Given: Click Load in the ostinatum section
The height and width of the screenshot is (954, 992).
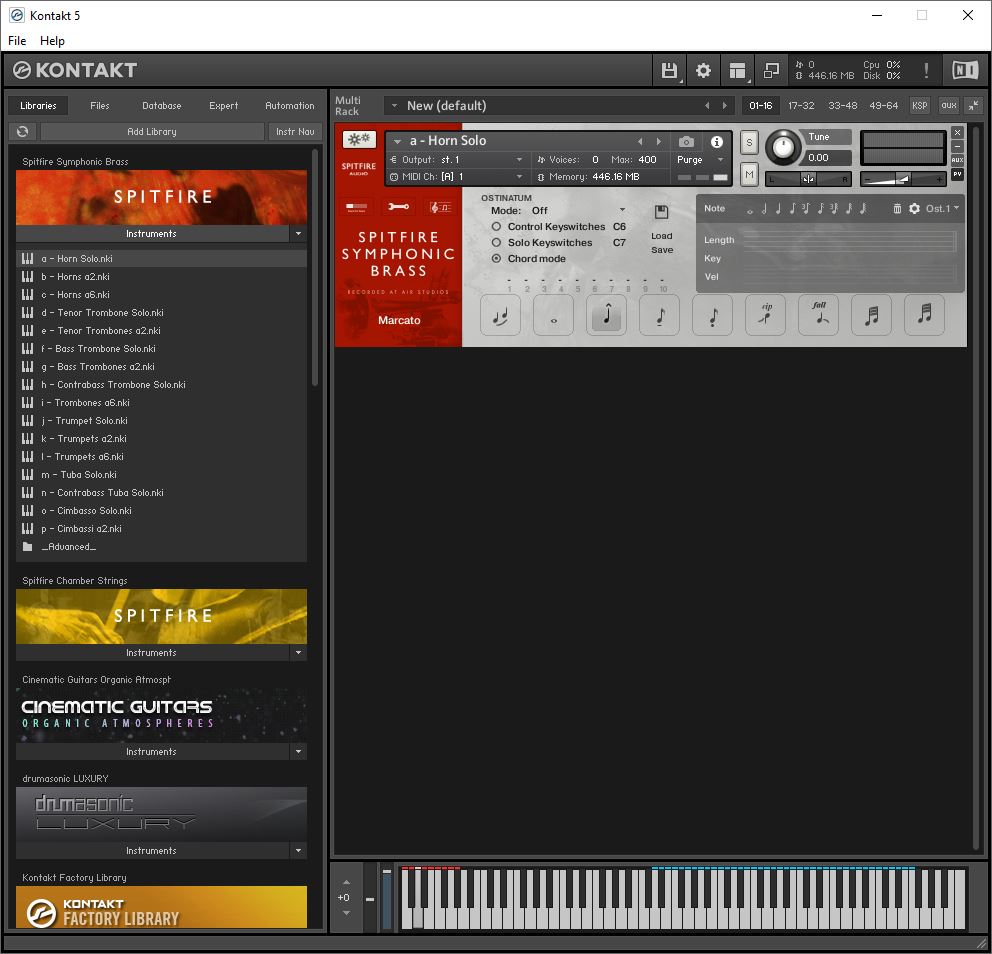Looking at the screenshot, I should point(662,236).
